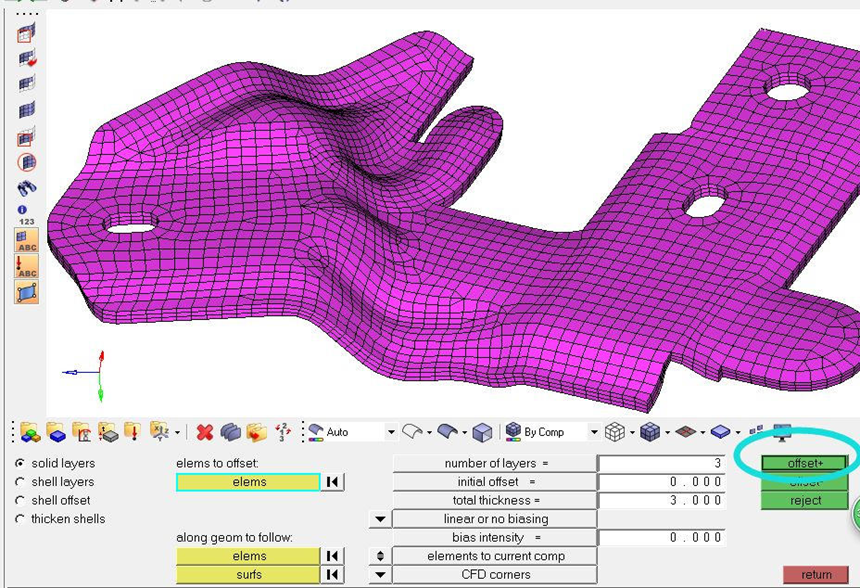Open the Renumber icon with 1-2-3 digits

(x=282, y=432)
